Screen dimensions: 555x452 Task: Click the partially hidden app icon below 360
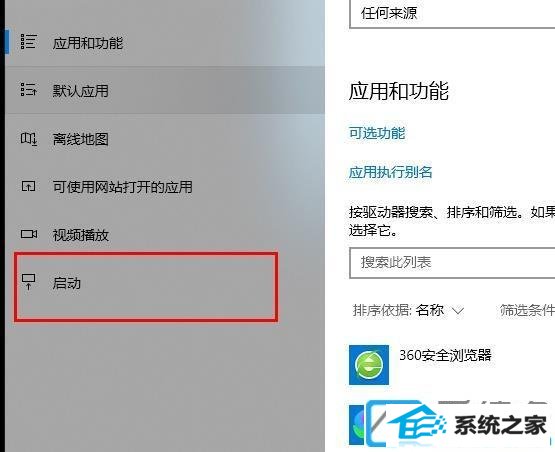[357, 425]
